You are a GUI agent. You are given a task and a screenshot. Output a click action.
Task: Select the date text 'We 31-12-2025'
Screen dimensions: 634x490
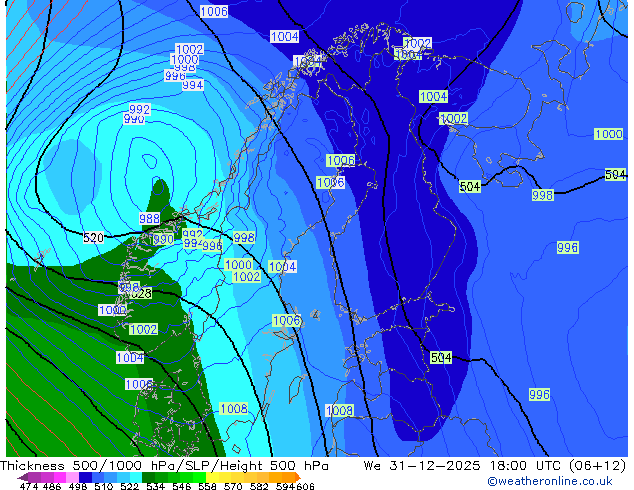422,466
